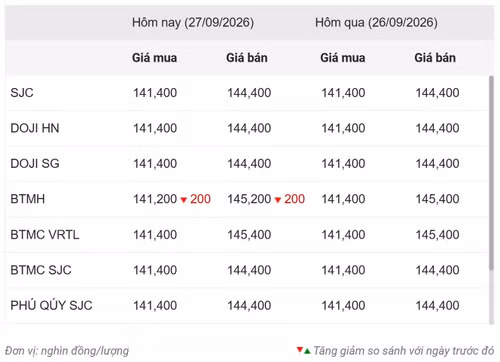Click red down arrow beside BTMH sell price 145,200
This screenshot has width=500, height=362.
pos(278,200)
